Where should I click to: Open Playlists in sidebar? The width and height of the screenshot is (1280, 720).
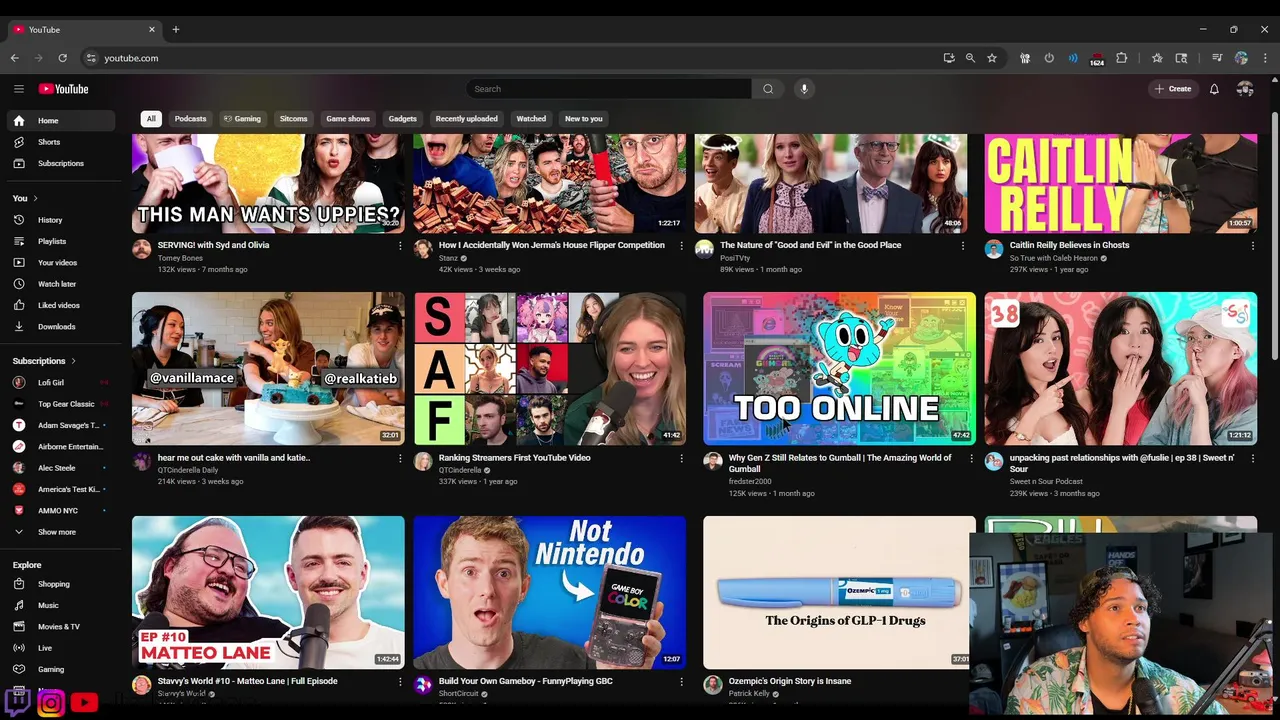pos(60,241)
